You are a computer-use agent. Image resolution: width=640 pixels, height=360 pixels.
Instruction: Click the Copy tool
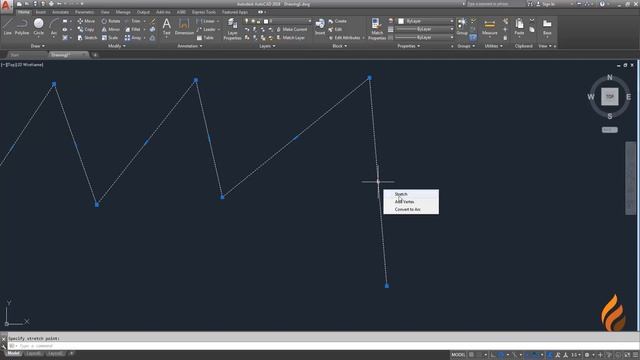[86, 29]
